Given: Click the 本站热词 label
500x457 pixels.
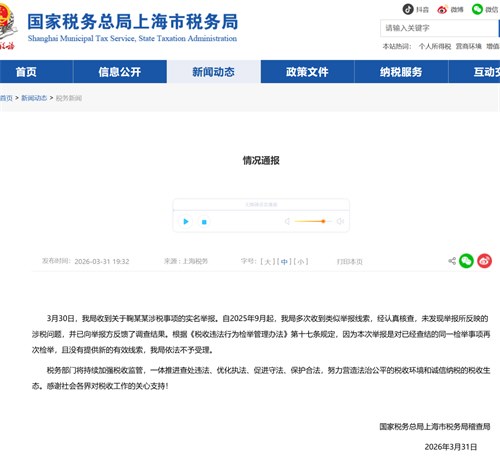Looking at the screenshot, I should (397, 46).
